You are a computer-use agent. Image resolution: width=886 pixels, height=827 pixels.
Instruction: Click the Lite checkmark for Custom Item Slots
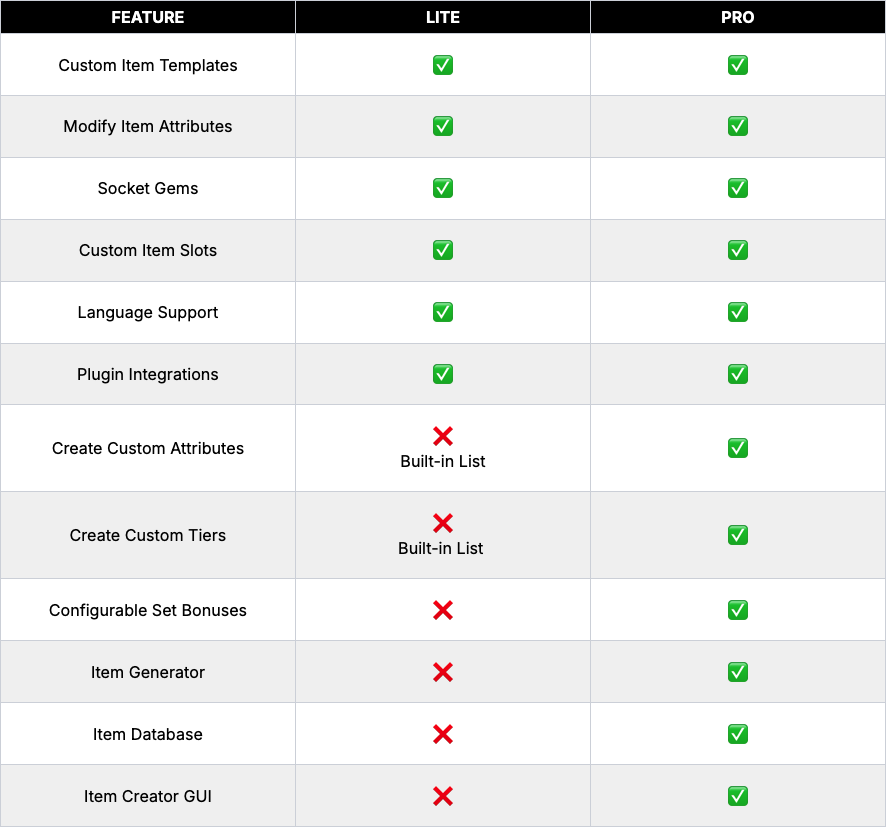(x=442, y=250)
